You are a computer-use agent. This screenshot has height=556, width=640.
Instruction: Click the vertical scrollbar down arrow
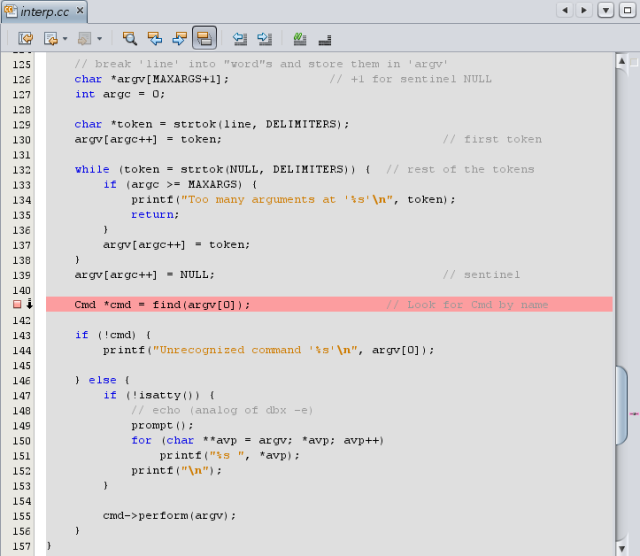[x=622, y=548]
